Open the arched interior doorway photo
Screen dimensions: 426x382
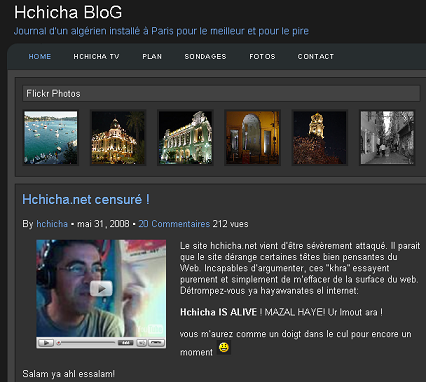(253, 138)
